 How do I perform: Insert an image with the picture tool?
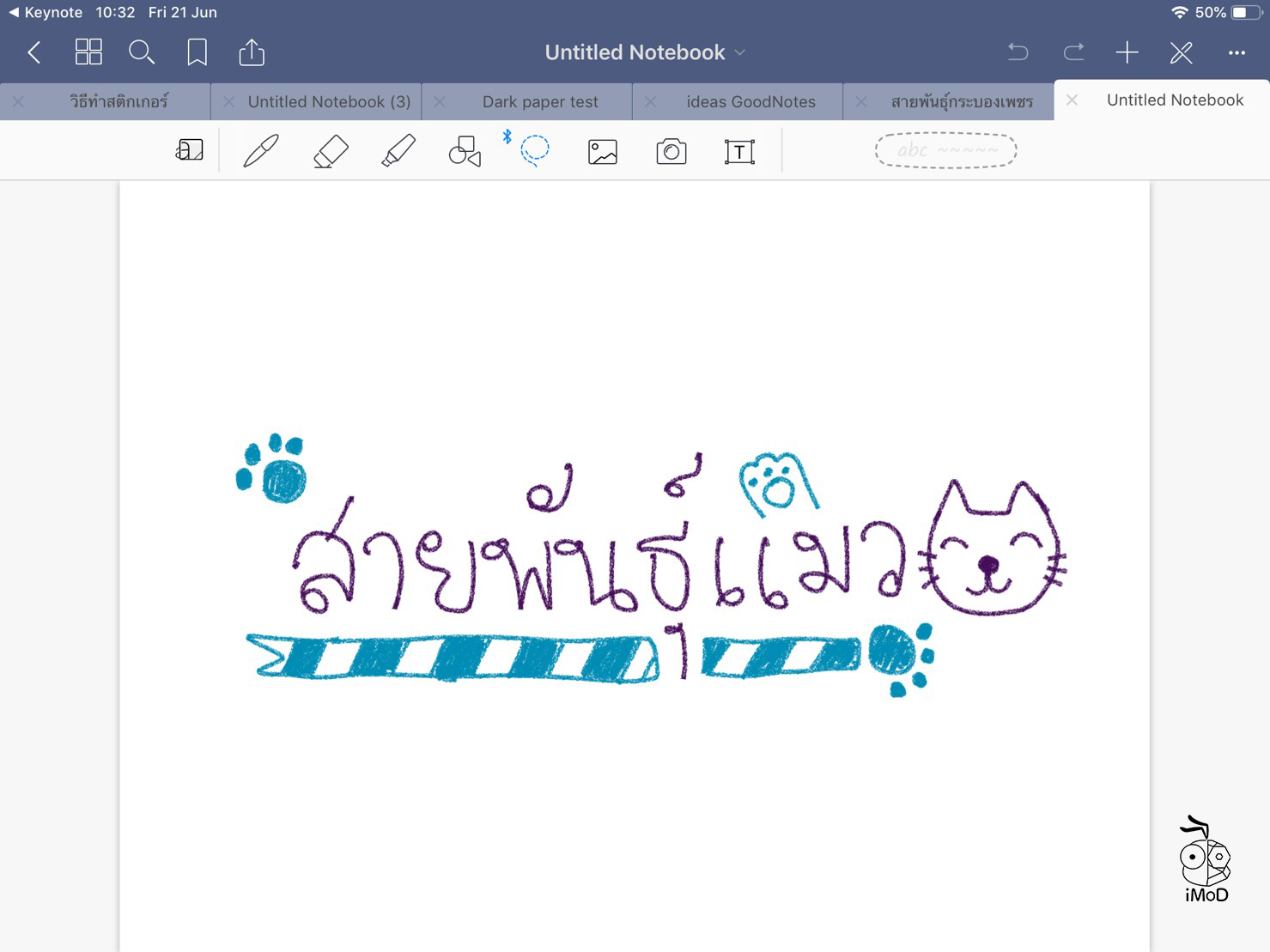(x=603, y=152)
